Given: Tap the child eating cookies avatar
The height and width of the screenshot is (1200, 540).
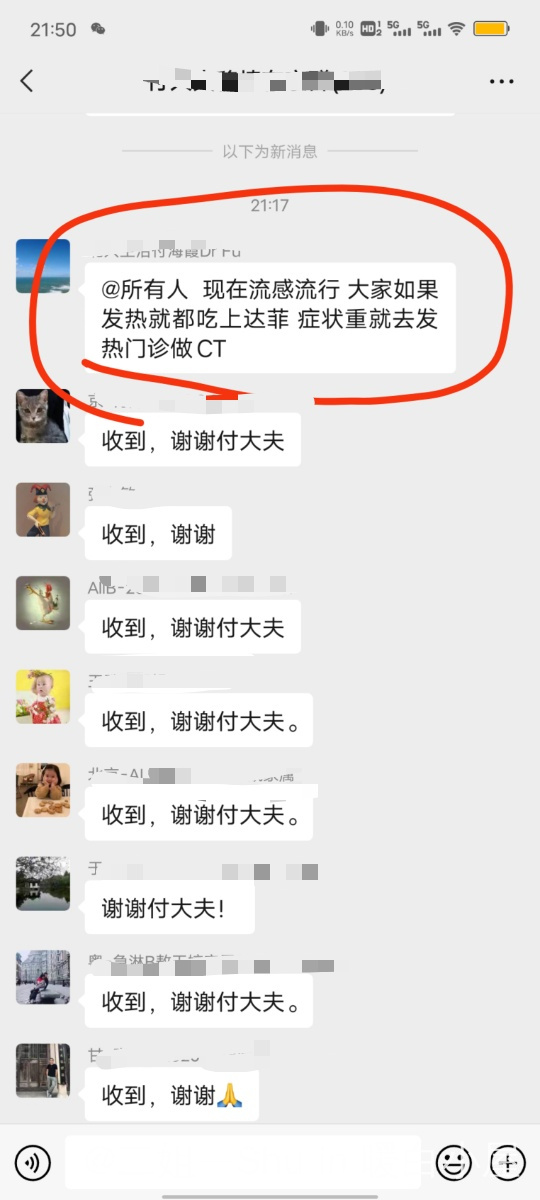Looking at the screenshot, I should point(43,790).
